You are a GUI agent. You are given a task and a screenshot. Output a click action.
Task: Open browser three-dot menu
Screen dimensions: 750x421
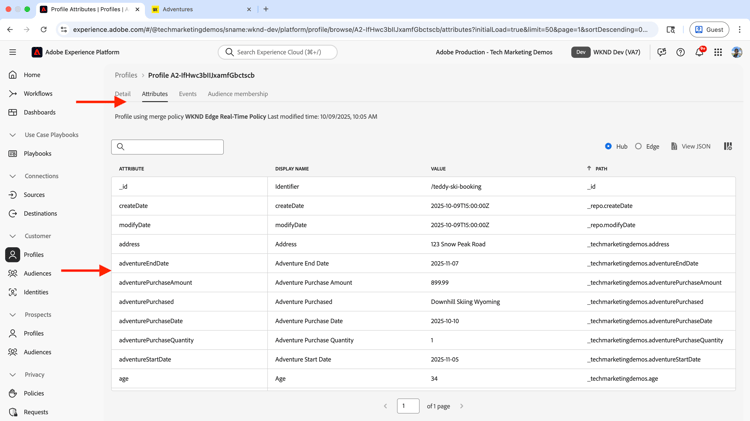pyautogui.click(x=739, y=30)
